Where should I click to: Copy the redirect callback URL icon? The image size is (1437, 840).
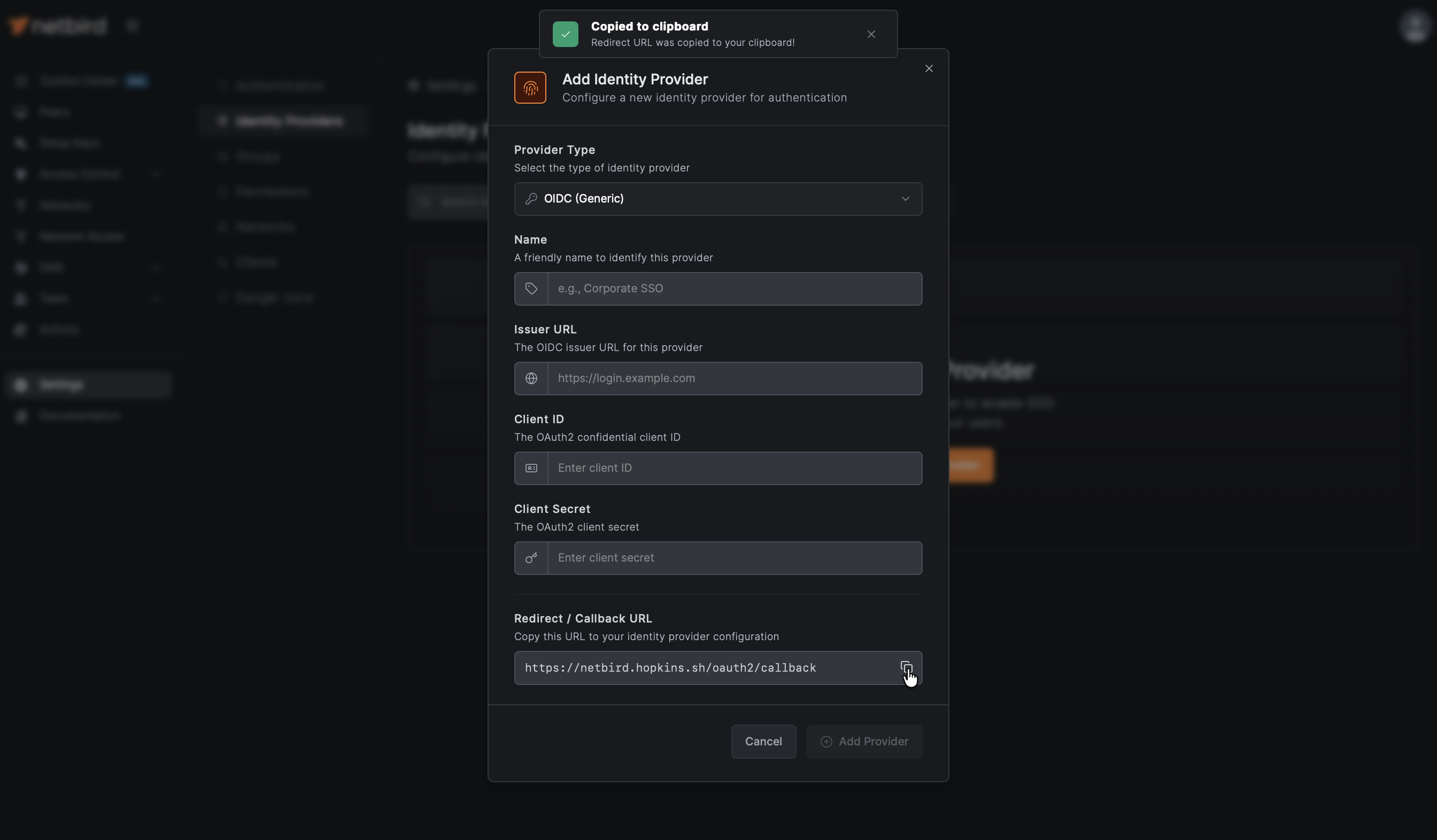tap(906, 667)
